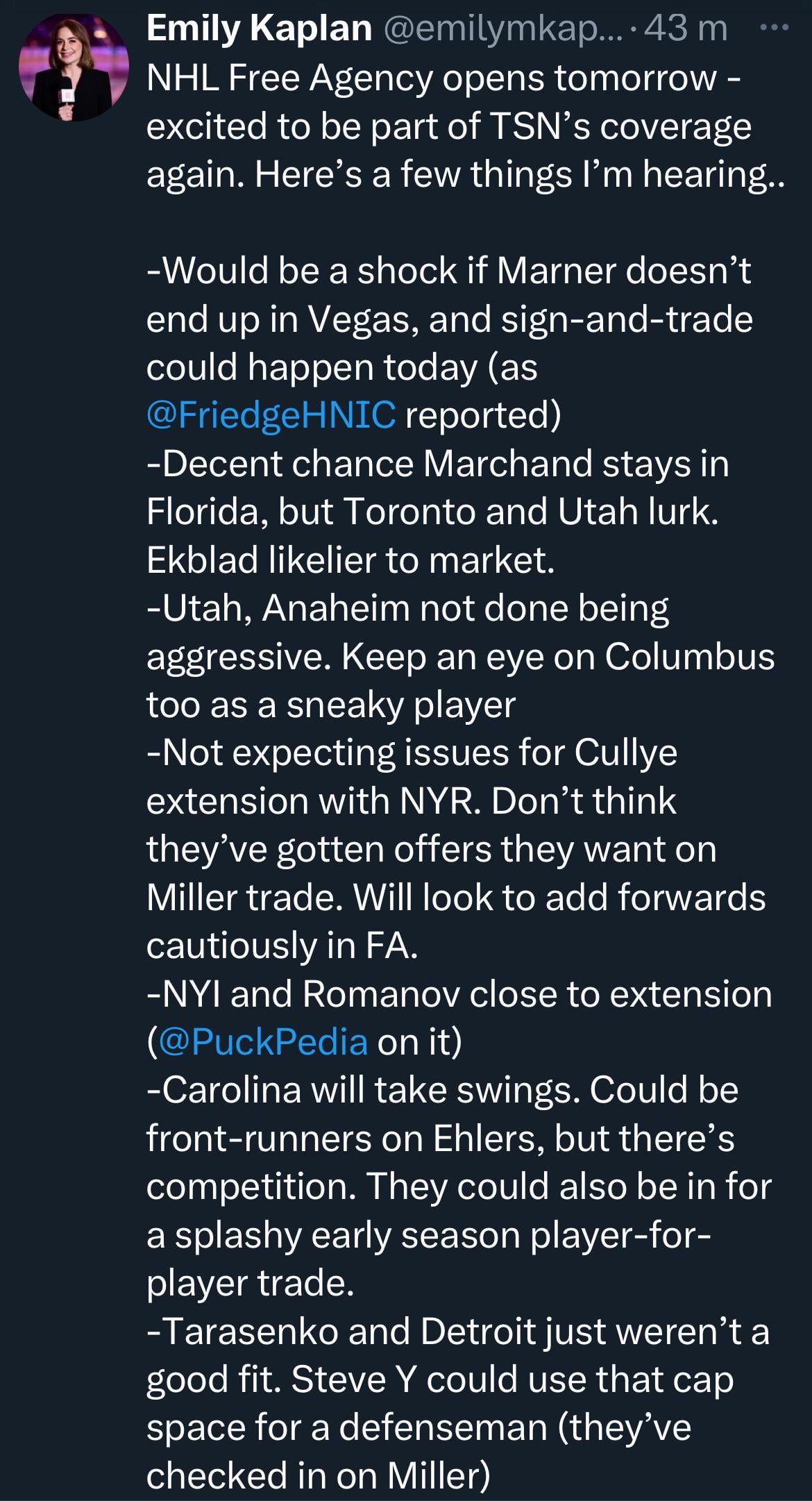
Task: Click Emily Kaplan's profile picture
Action: pyautogui.click(x=74, y=67)
